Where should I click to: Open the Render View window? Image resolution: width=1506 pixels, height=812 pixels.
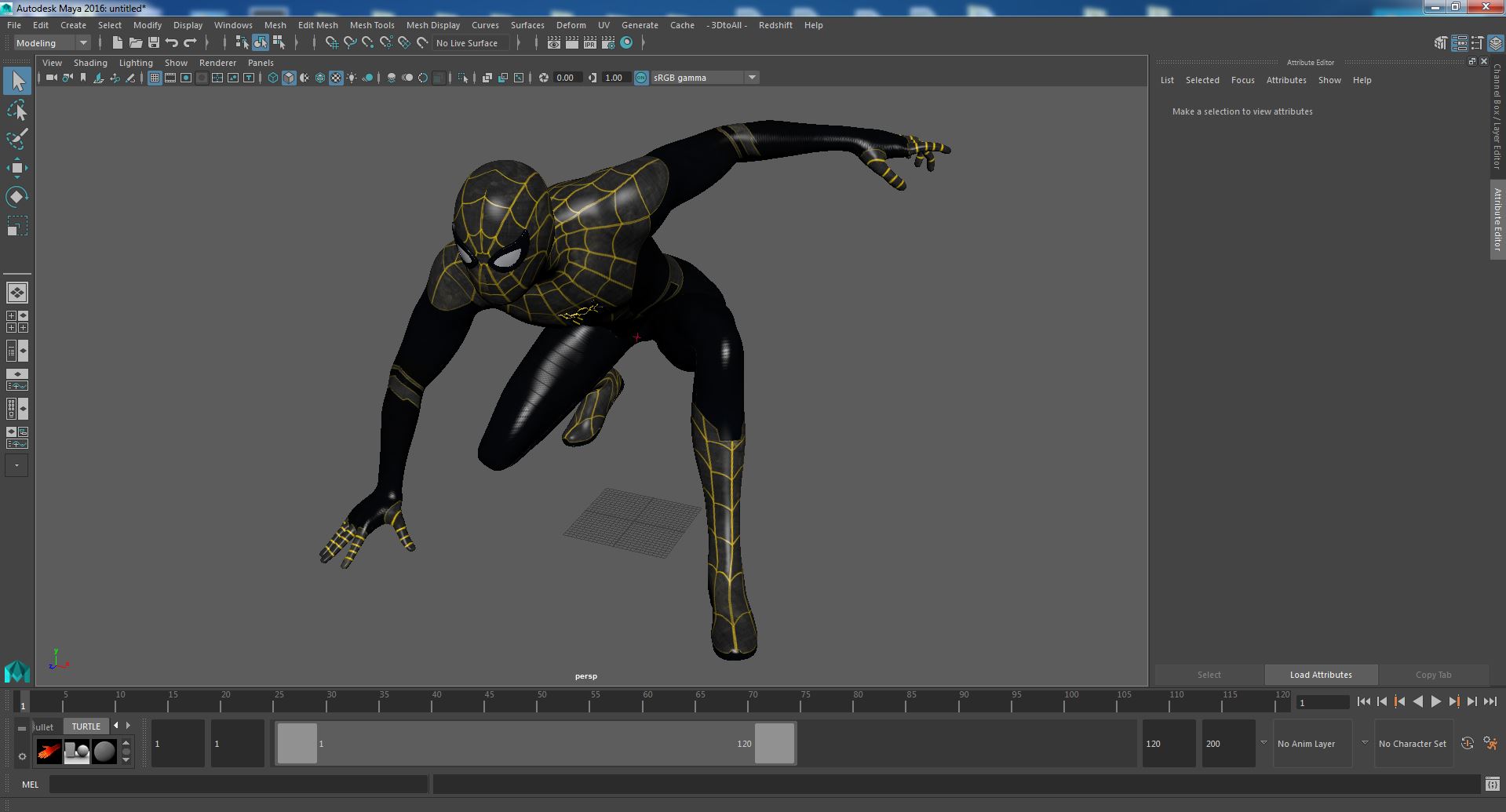[554, 43]
